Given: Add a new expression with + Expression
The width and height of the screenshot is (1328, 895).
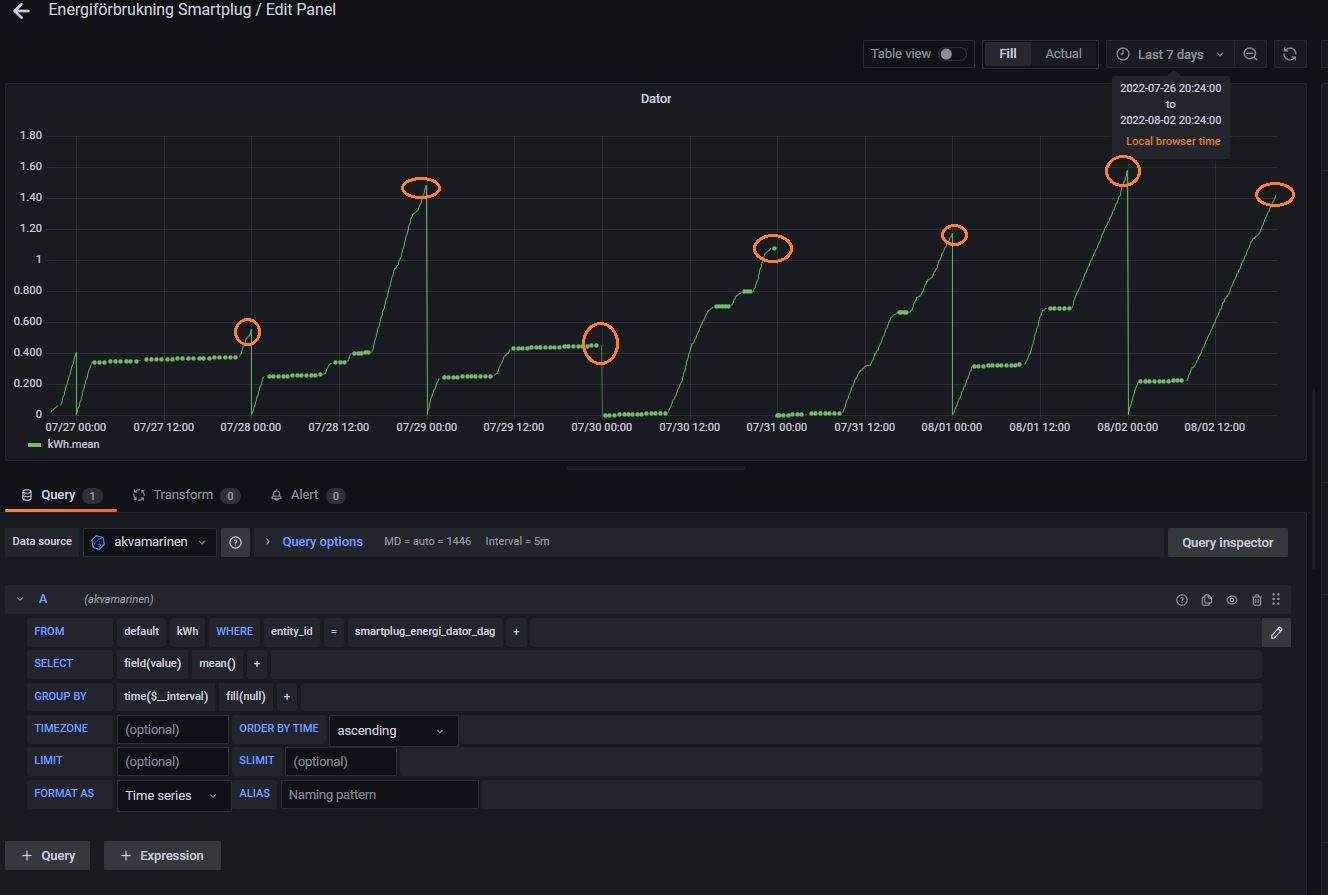Looking at the screenshot, I should click(162, 855).
